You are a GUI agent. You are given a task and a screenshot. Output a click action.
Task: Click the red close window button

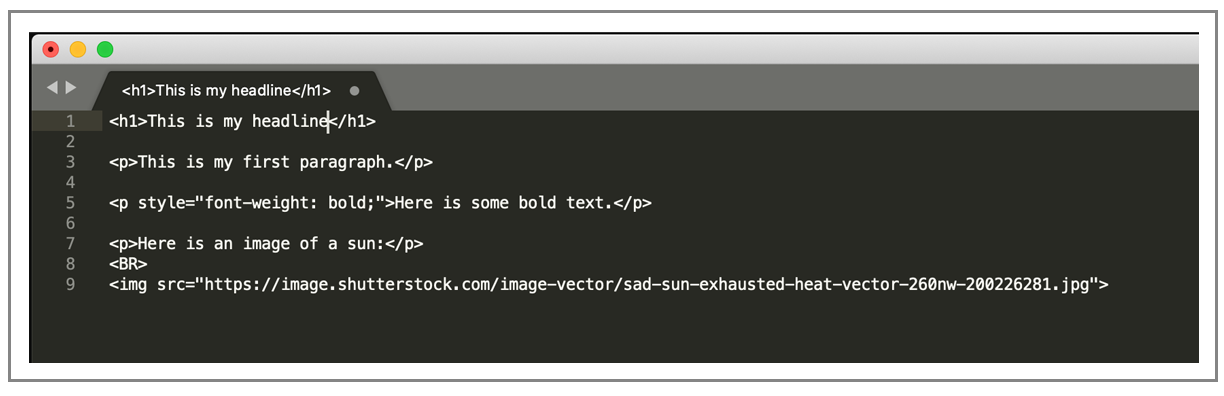click(x=51, y=49)
